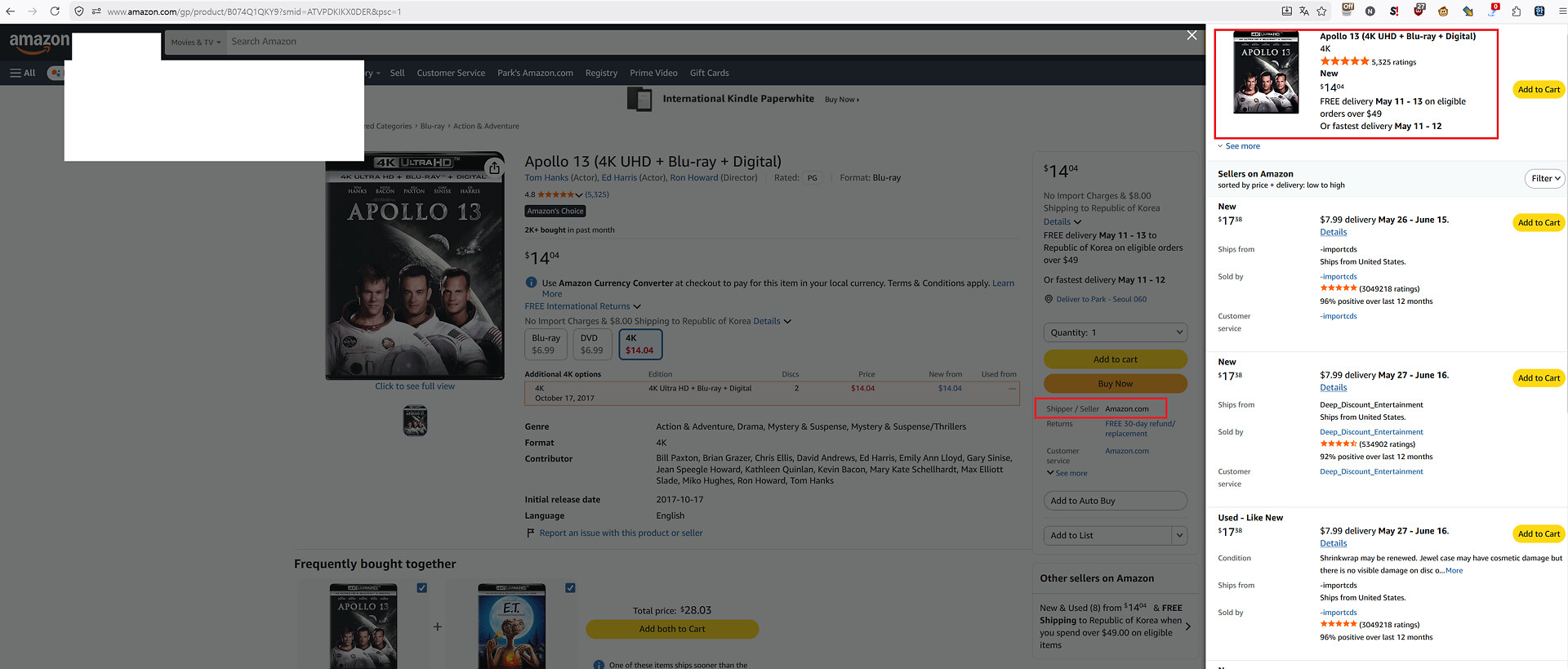The image size is (1568, 669).
Task: Expand the 'New & Used (8)' offers arrow
Action: 1187,627
